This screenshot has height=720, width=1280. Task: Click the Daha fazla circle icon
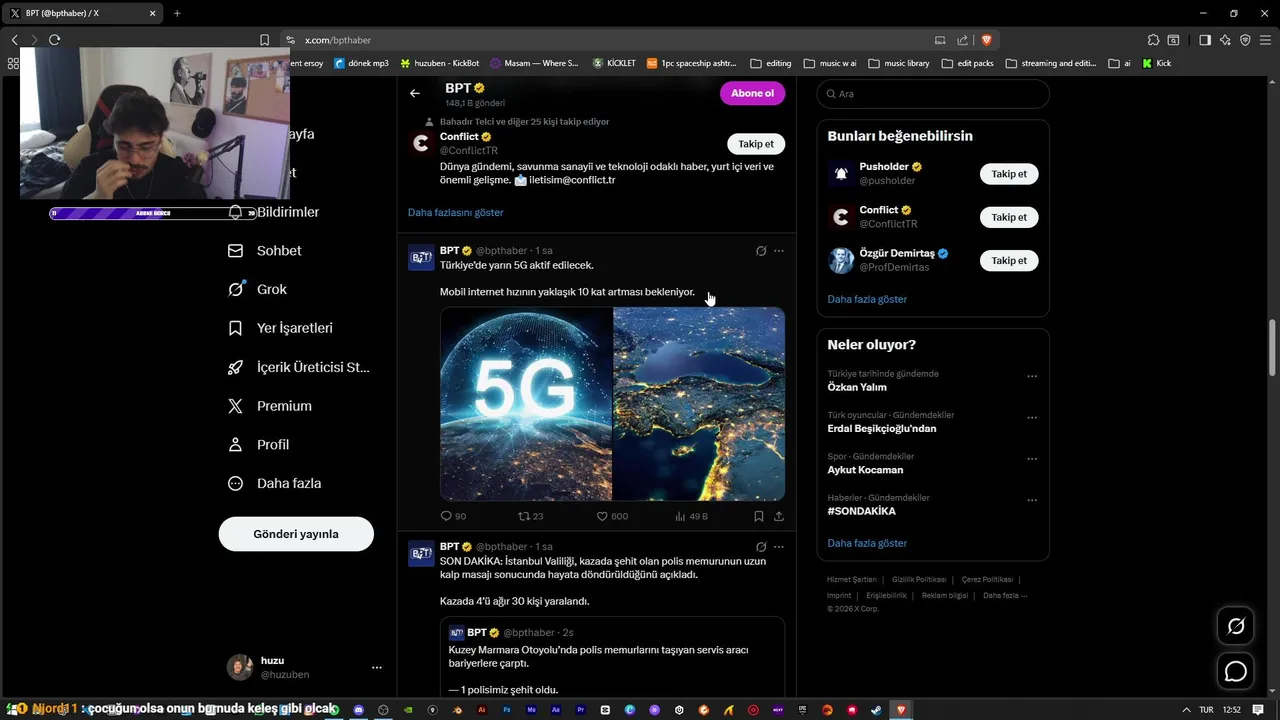[235, 483]
